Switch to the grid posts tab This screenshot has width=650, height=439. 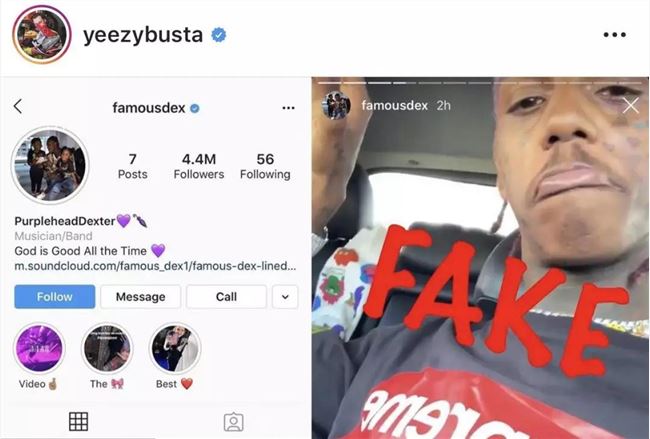click(x=78, y=422)
